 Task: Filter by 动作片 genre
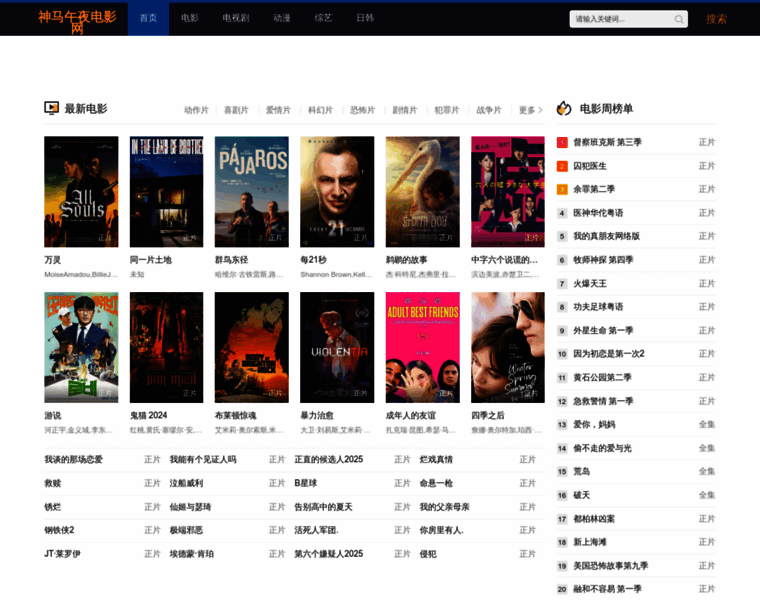[196, 110]
